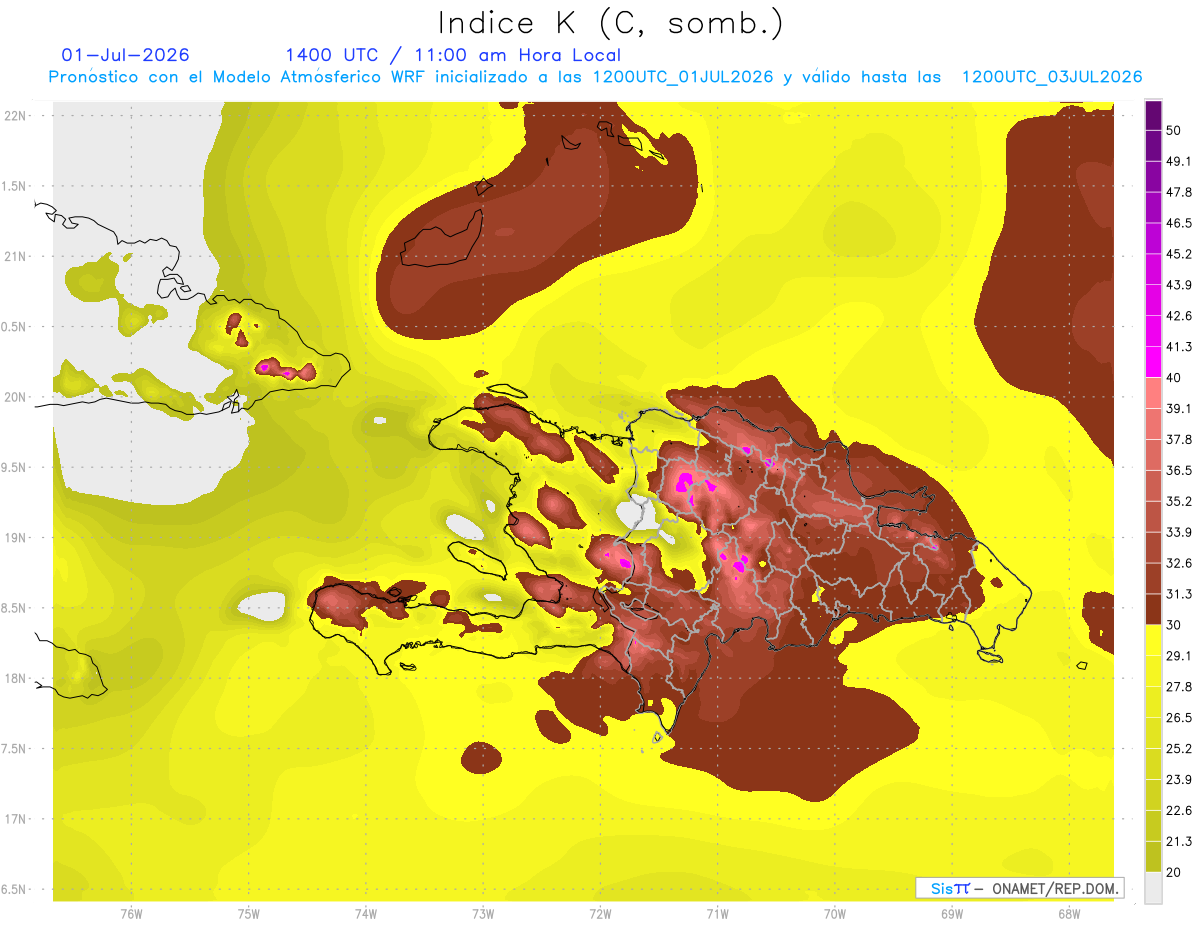Click the colorbar value "27.8"
This screenshot has height=927, width=1200.
[x=1179, y=687]
